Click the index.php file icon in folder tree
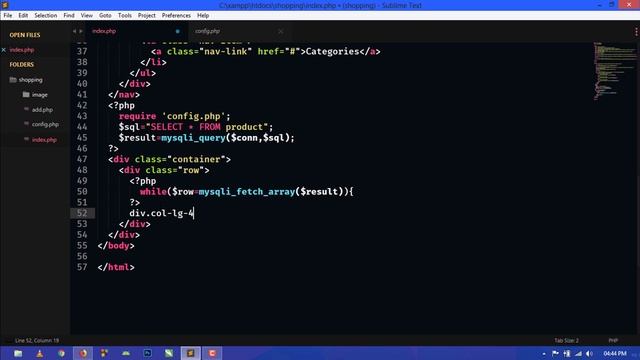Screen dimensions: 640x360 tap(27, 139)
